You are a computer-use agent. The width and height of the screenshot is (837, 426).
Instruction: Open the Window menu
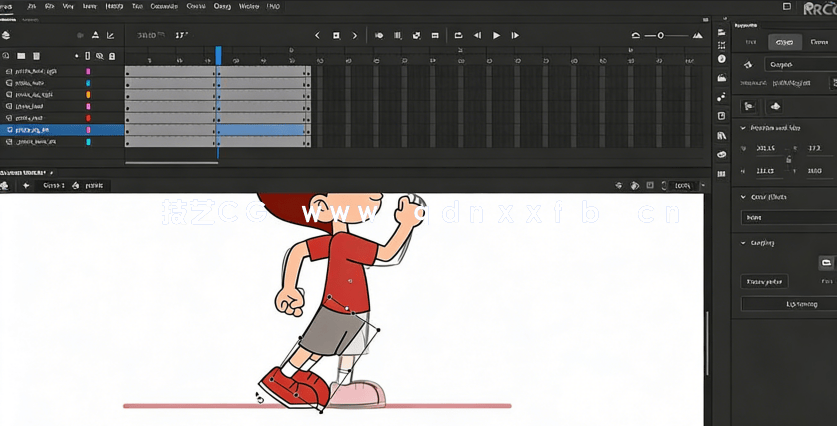[249, 6]
